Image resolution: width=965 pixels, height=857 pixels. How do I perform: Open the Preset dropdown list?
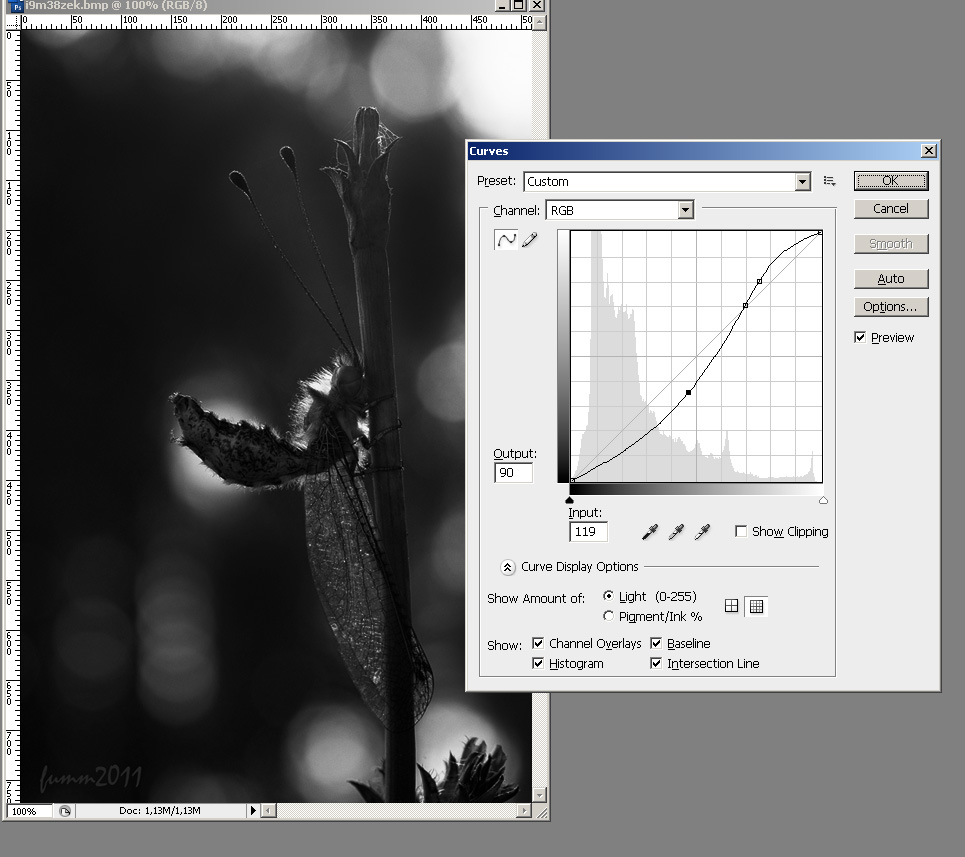(x=802, y=181)
